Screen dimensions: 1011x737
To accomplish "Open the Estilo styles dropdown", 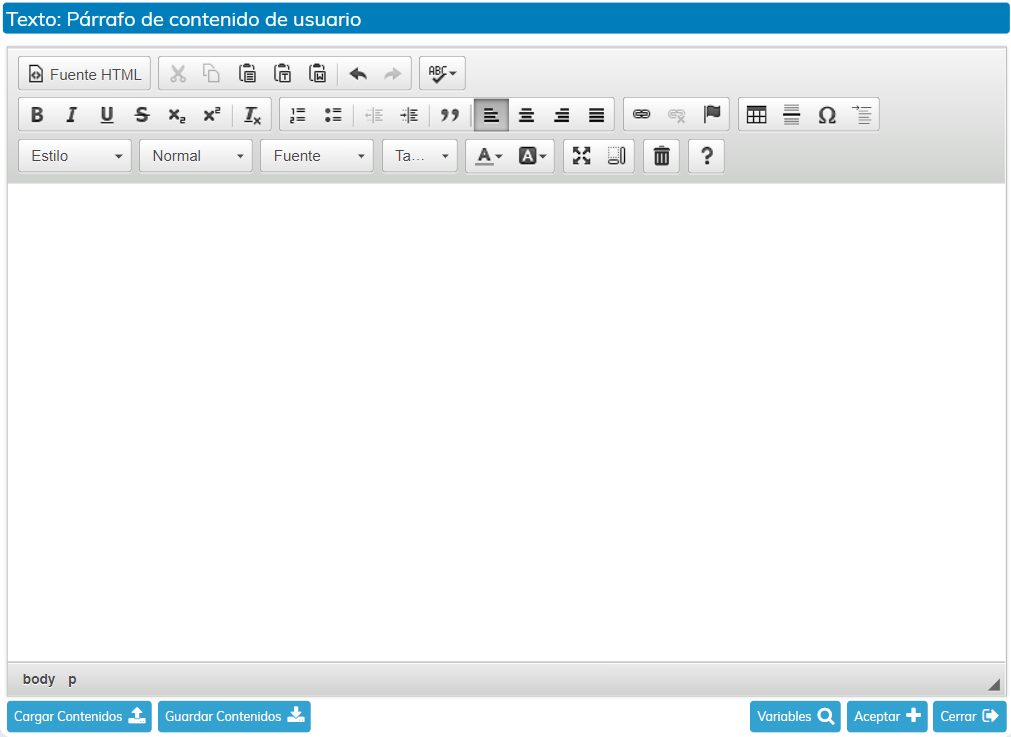I will pyautogui.click(x=75, y=156).
